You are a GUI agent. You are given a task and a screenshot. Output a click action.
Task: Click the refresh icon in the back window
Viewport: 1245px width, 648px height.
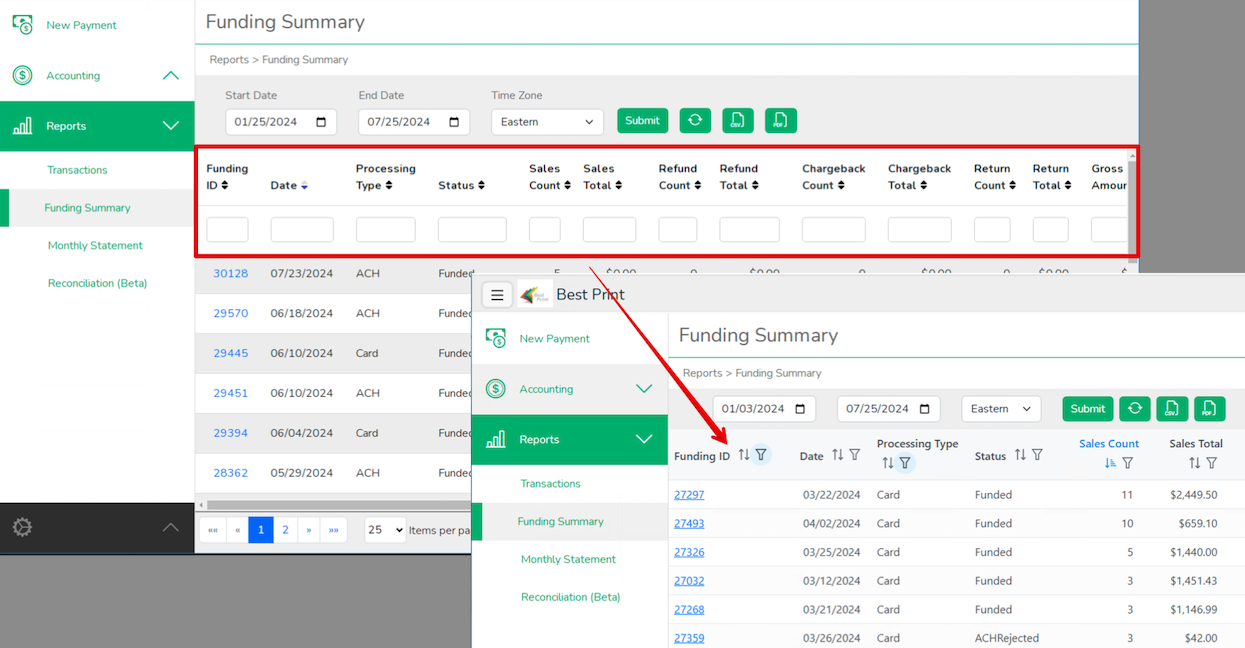(695, 121)
